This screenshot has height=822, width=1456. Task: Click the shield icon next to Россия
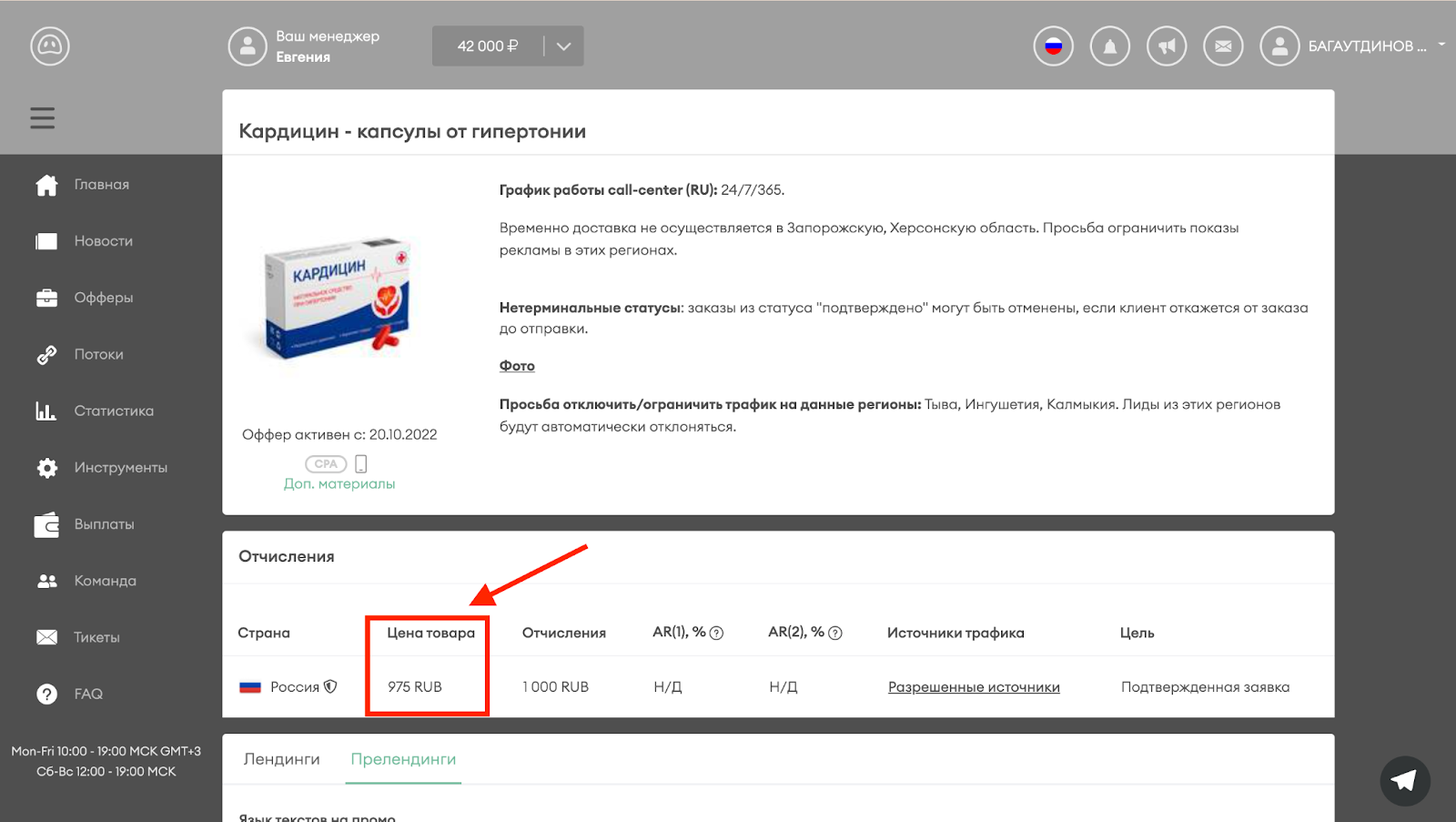330,686
